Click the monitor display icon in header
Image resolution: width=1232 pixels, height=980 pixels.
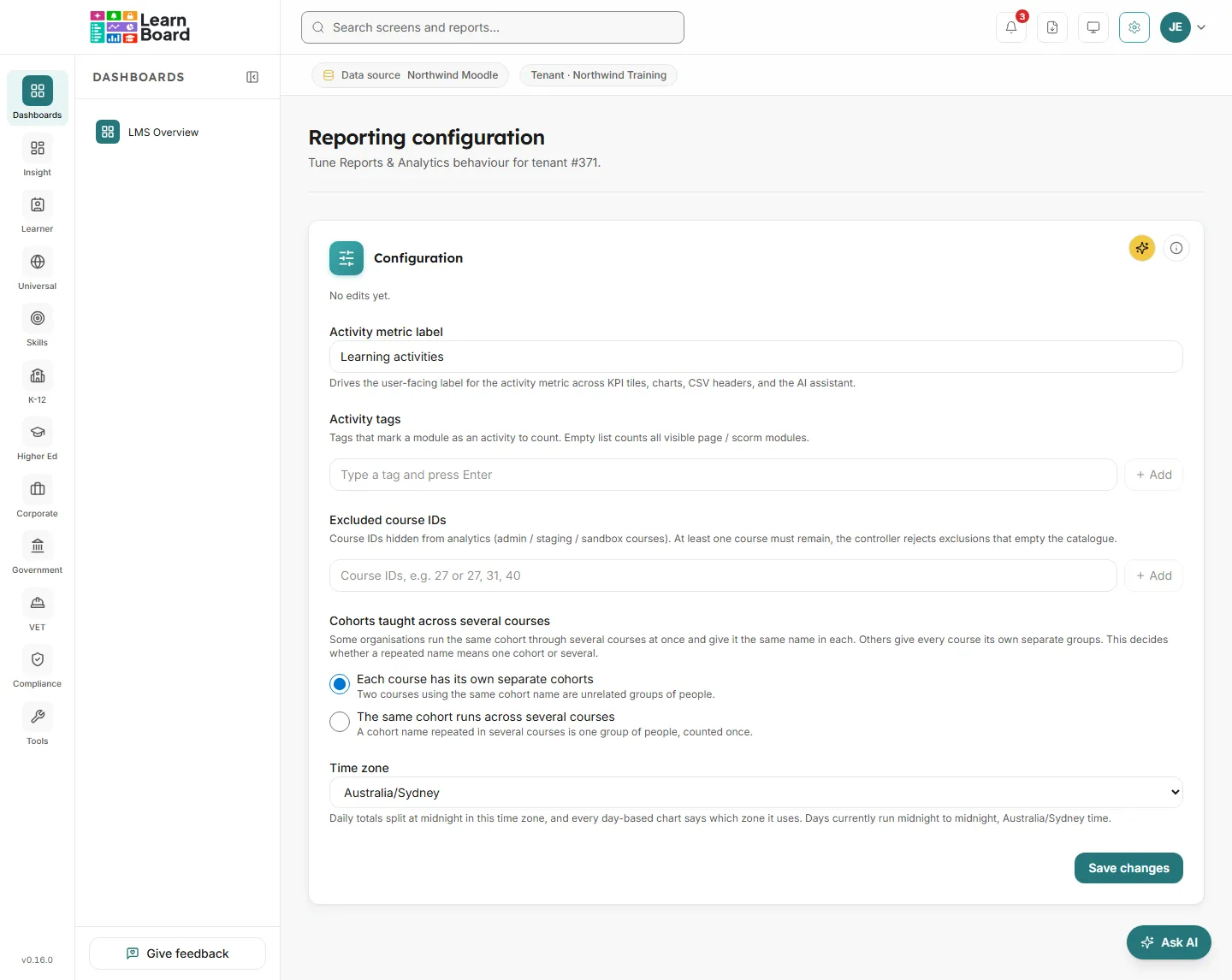click(1093, 27)
